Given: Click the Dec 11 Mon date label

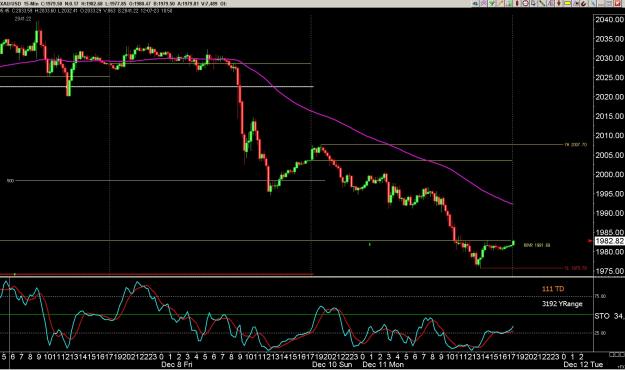Looking at the screenshot, I should pos(383,364).
